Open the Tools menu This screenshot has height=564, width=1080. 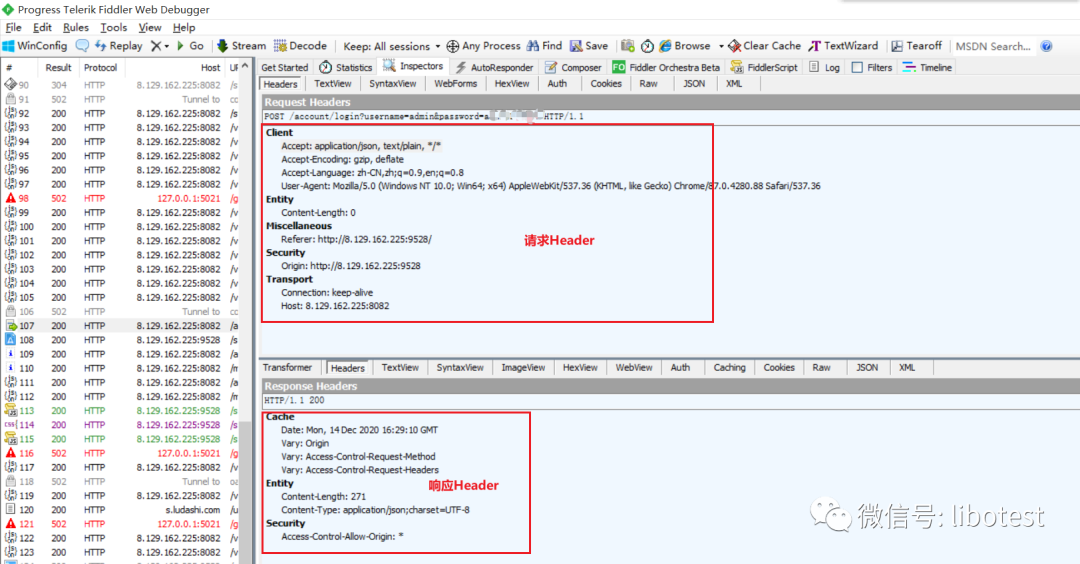click(114, 28)
